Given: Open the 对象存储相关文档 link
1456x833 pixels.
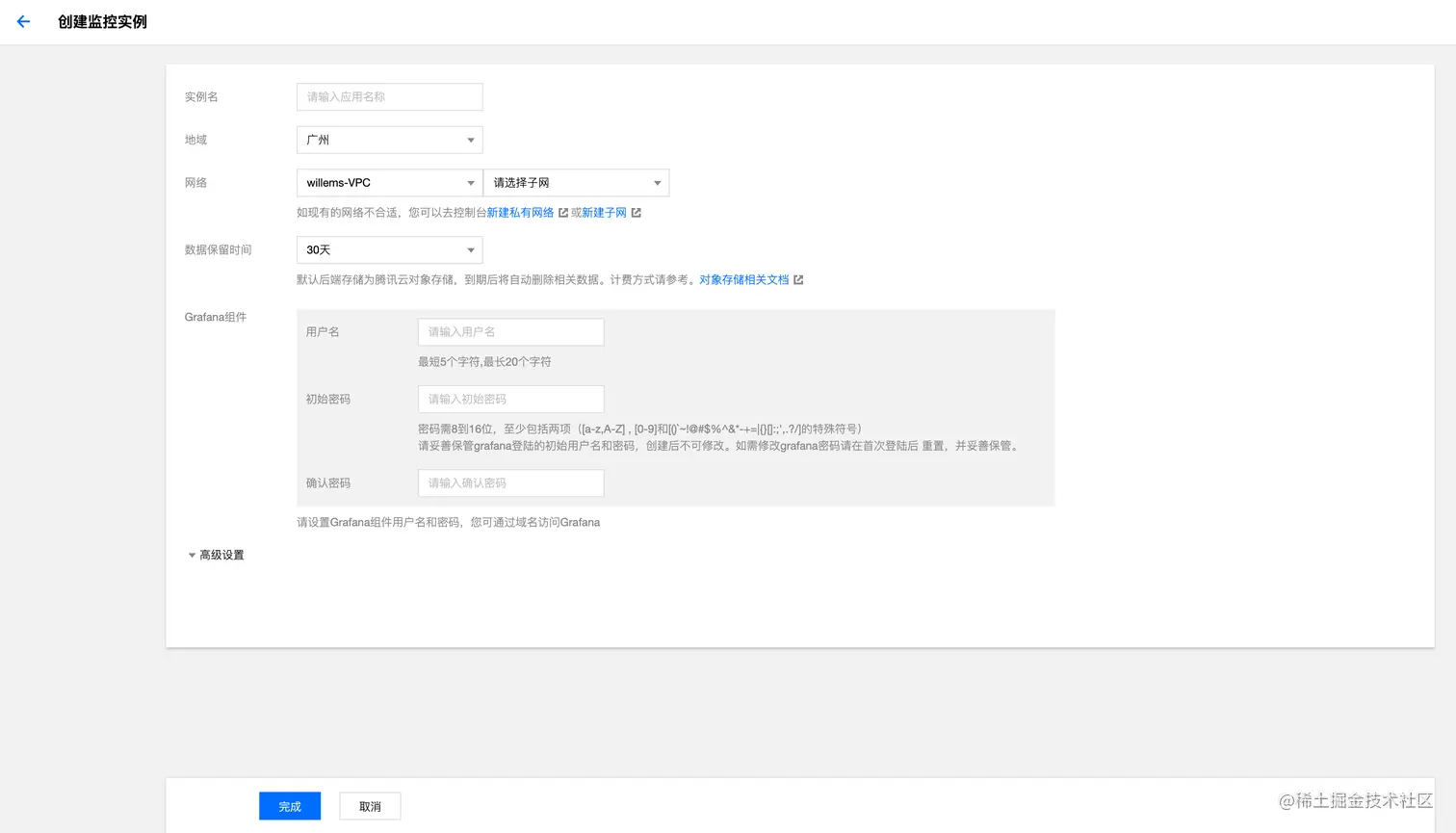Looking at the screenshot, I should point(744,280).
